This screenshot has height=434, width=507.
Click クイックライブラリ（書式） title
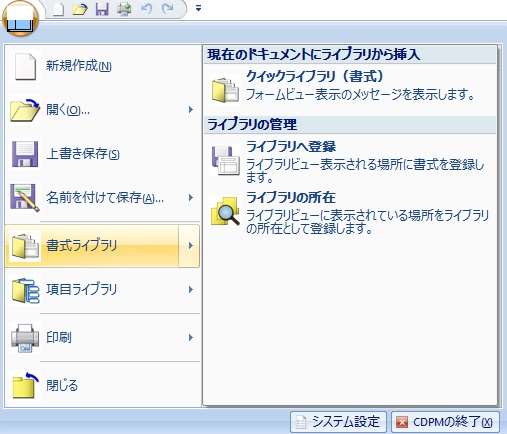(x=315, y=77)
